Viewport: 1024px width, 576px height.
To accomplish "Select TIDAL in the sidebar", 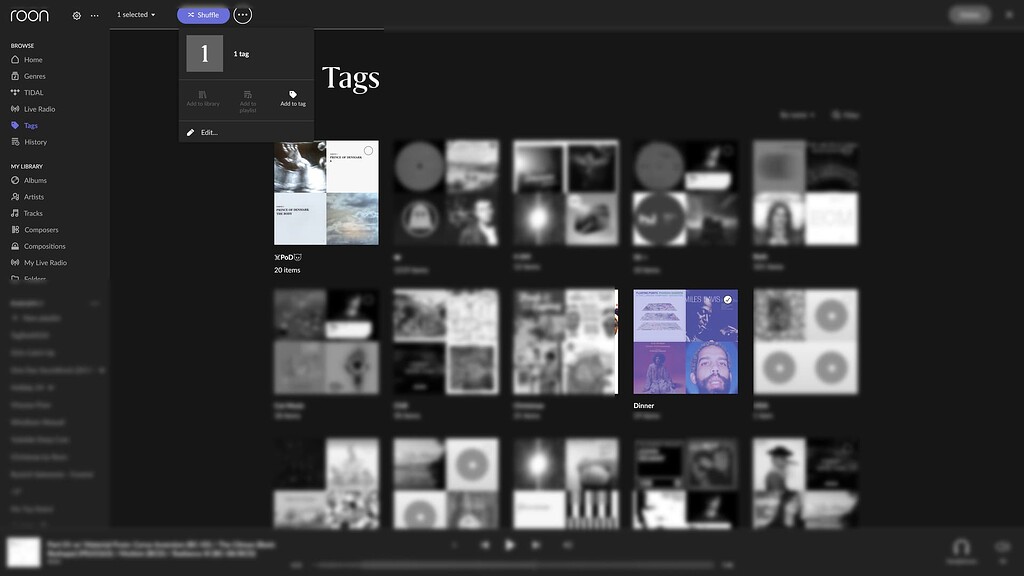I will coord(31,92).
